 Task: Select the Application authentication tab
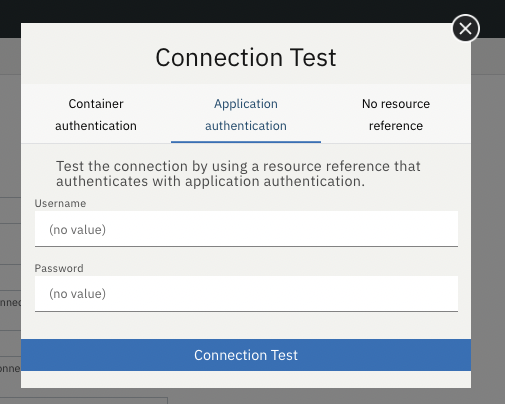tap(246, 115)
